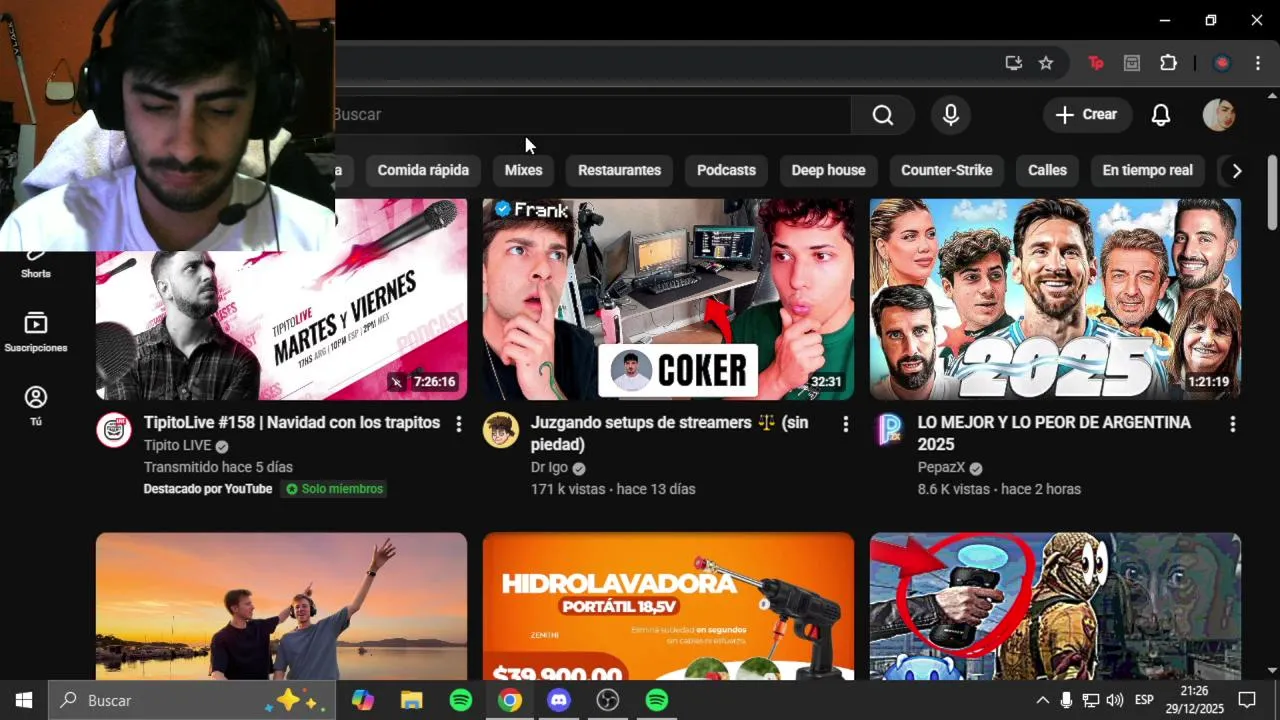This screenshot has width=1280, height=720.
Task: Open the Tipito LIVE channel name link
Action: point(176,445)
